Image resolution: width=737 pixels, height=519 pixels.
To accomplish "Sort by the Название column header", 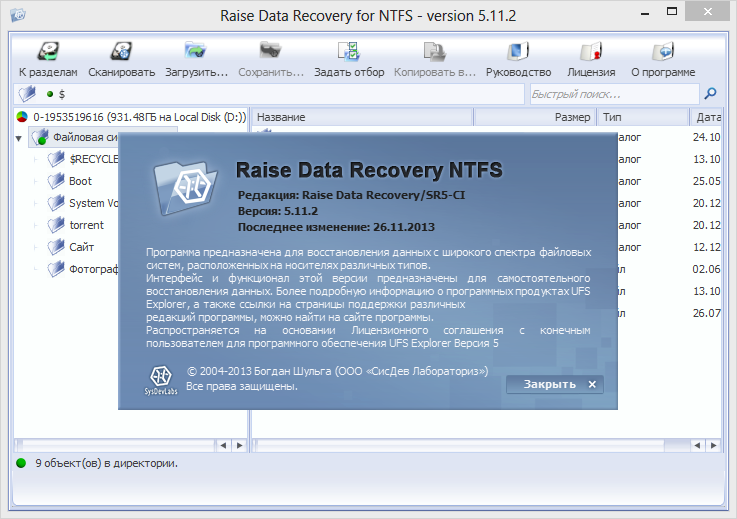I will click(x=362, y=117).
